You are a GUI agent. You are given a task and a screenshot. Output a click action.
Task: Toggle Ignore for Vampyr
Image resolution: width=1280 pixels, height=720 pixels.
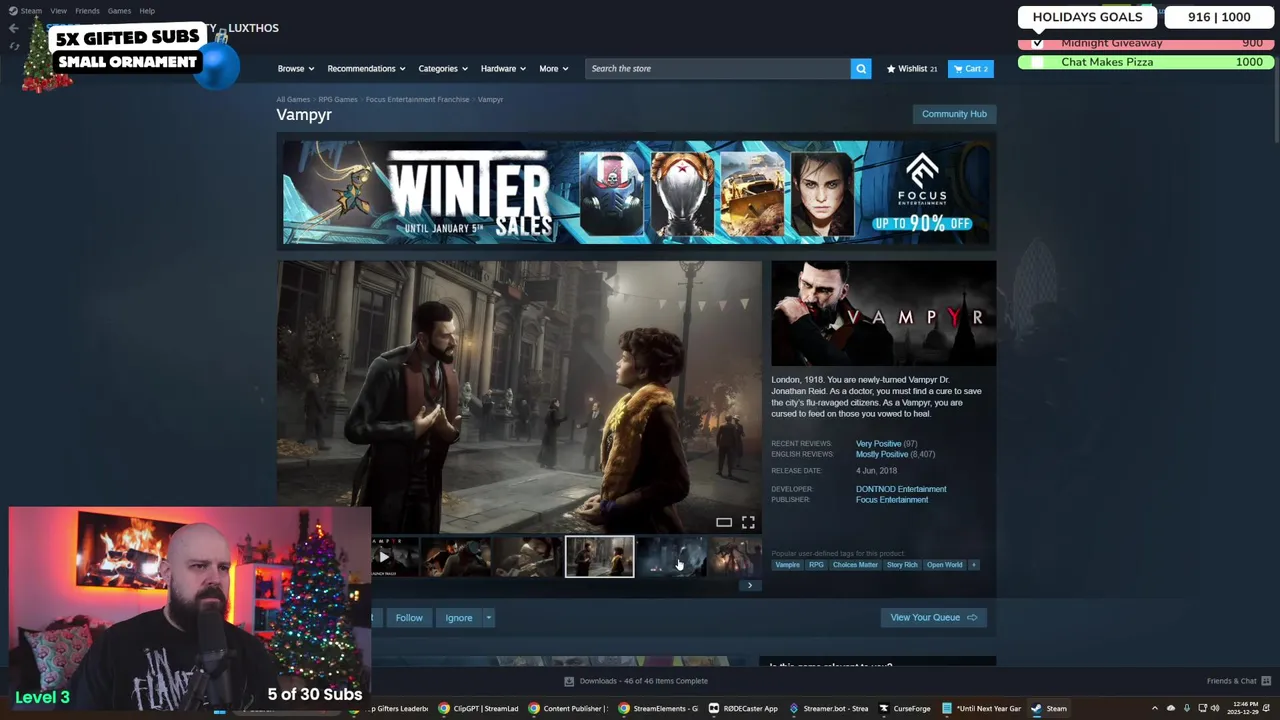click(x=459, y=618)
